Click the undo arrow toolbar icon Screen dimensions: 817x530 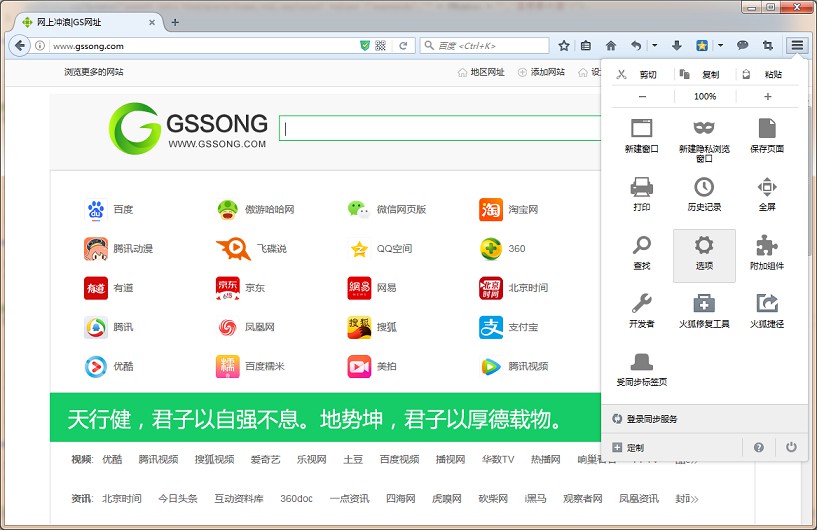coord(636,46)
